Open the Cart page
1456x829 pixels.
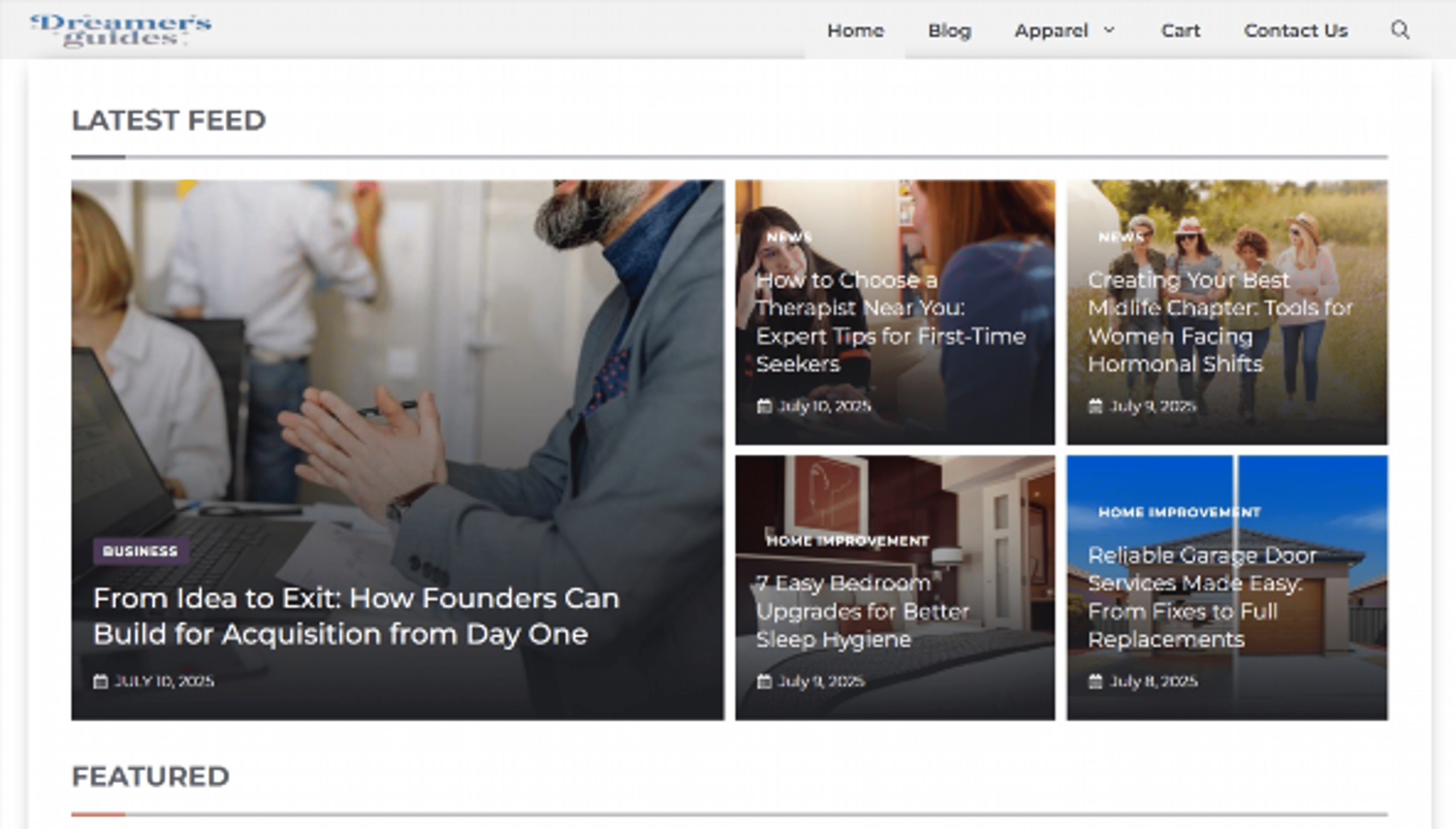(1180, 31)
